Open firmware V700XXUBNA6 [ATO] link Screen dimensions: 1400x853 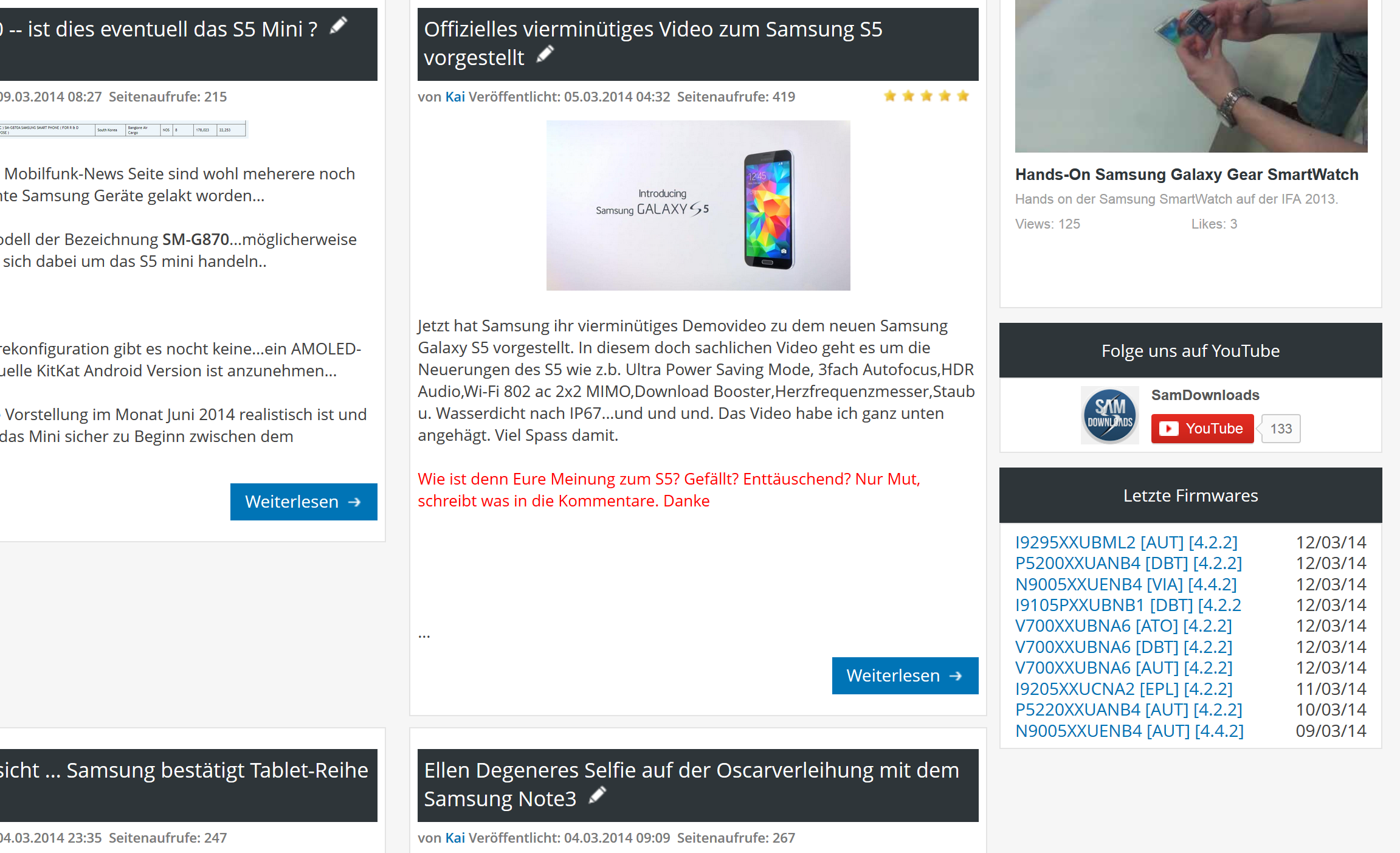(1123, 626)
